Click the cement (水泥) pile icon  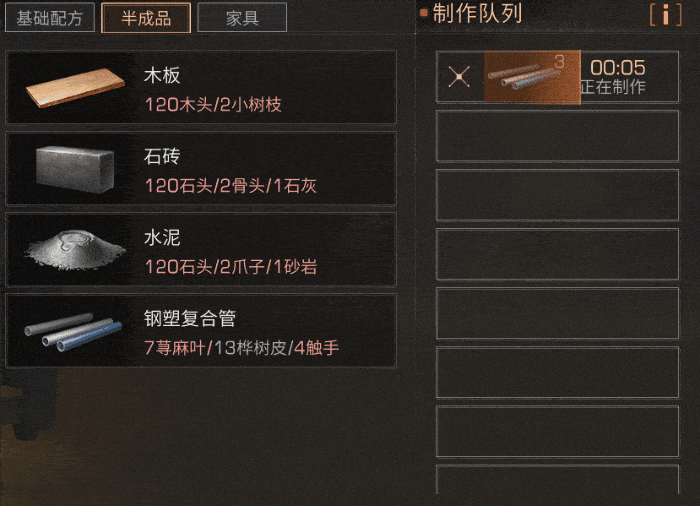pyautogui.click(x=75, y=250)
